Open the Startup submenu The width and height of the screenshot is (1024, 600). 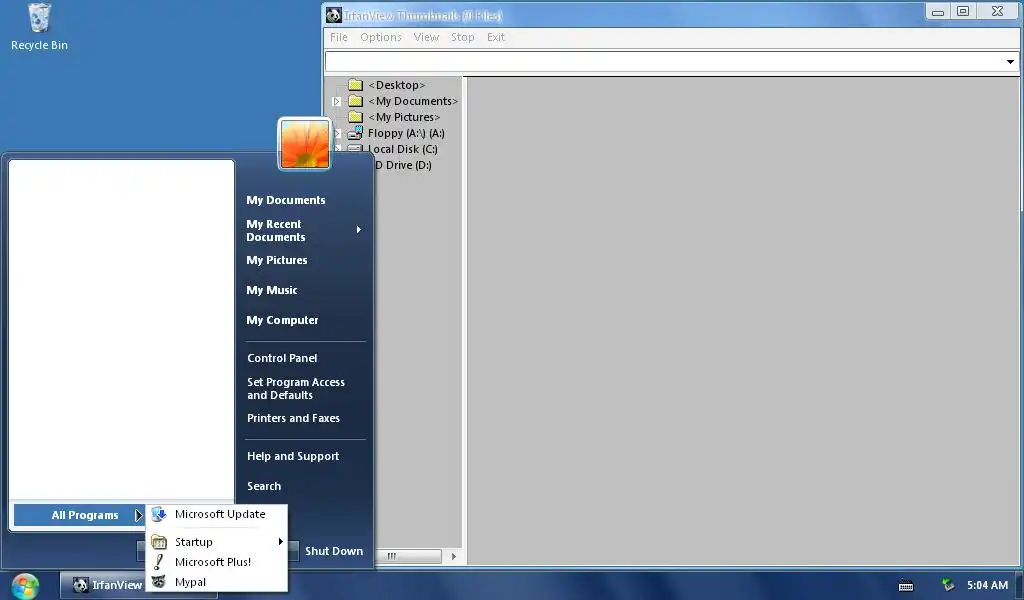tap(217, 542)
